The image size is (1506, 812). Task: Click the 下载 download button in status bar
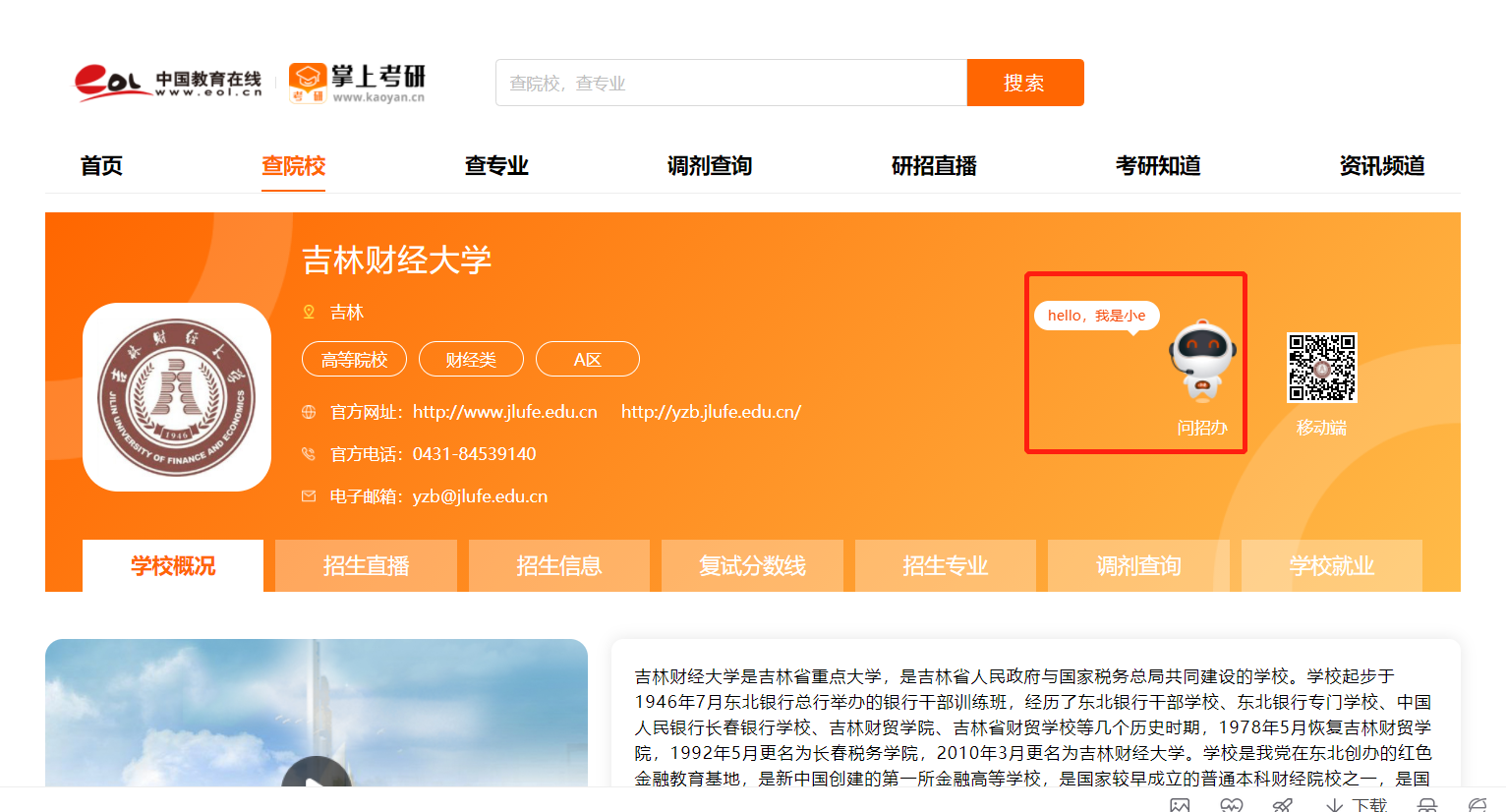[1356, 804]
